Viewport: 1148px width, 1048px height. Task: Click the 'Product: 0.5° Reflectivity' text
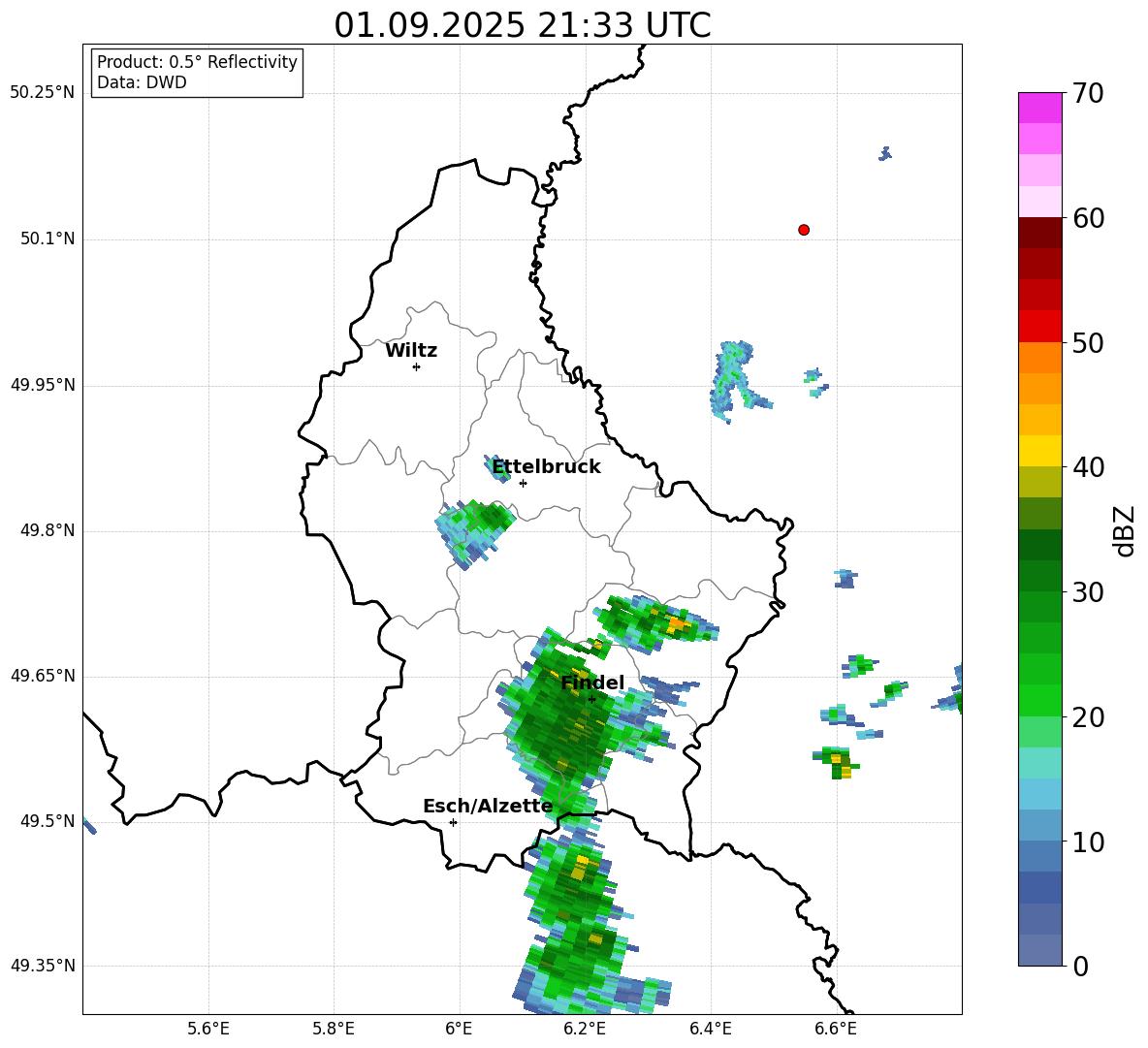[x=197, y=61]
